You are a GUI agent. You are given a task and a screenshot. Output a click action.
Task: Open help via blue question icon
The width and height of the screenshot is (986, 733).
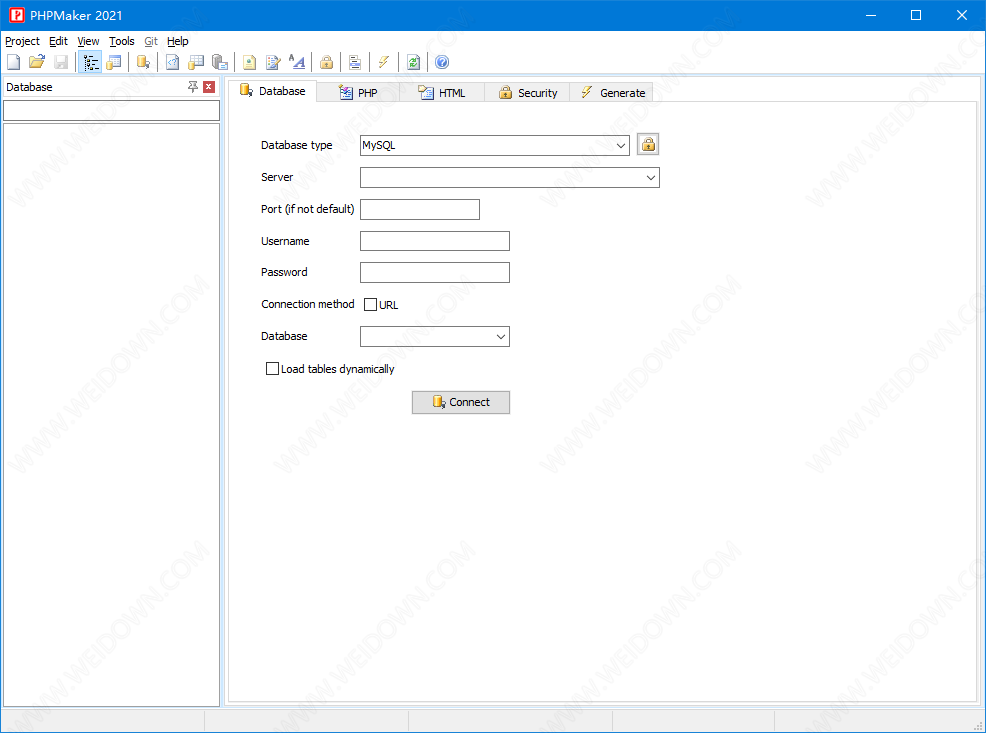(x=442, y=62)
